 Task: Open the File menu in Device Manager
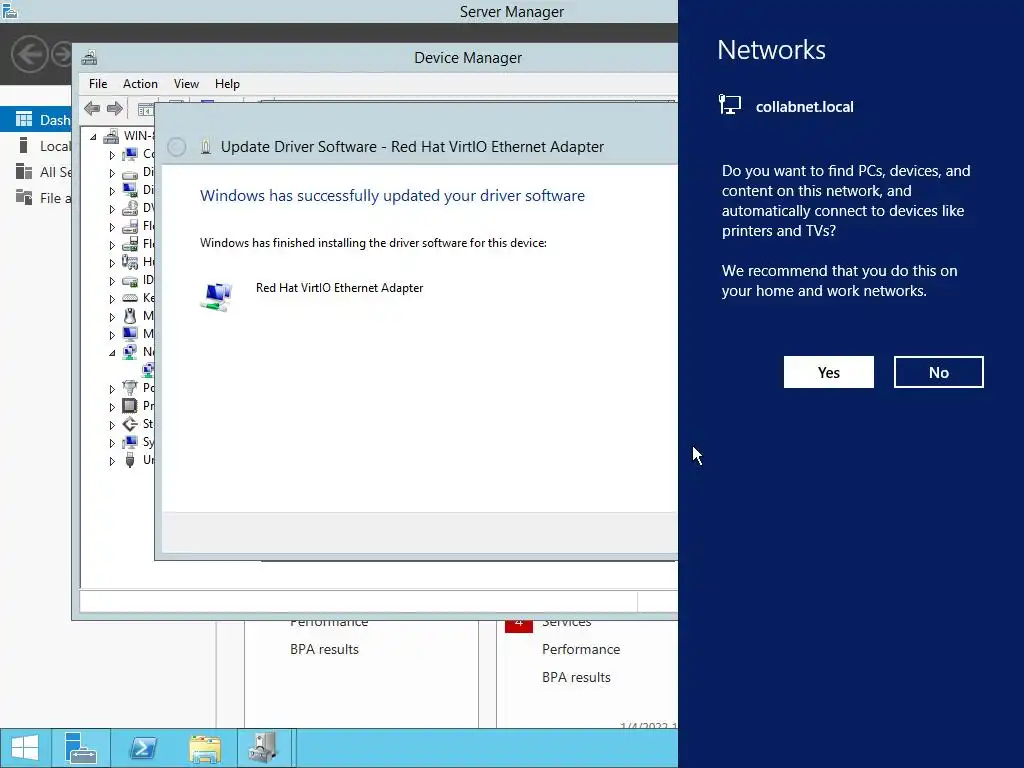click(x=98, y=84)
